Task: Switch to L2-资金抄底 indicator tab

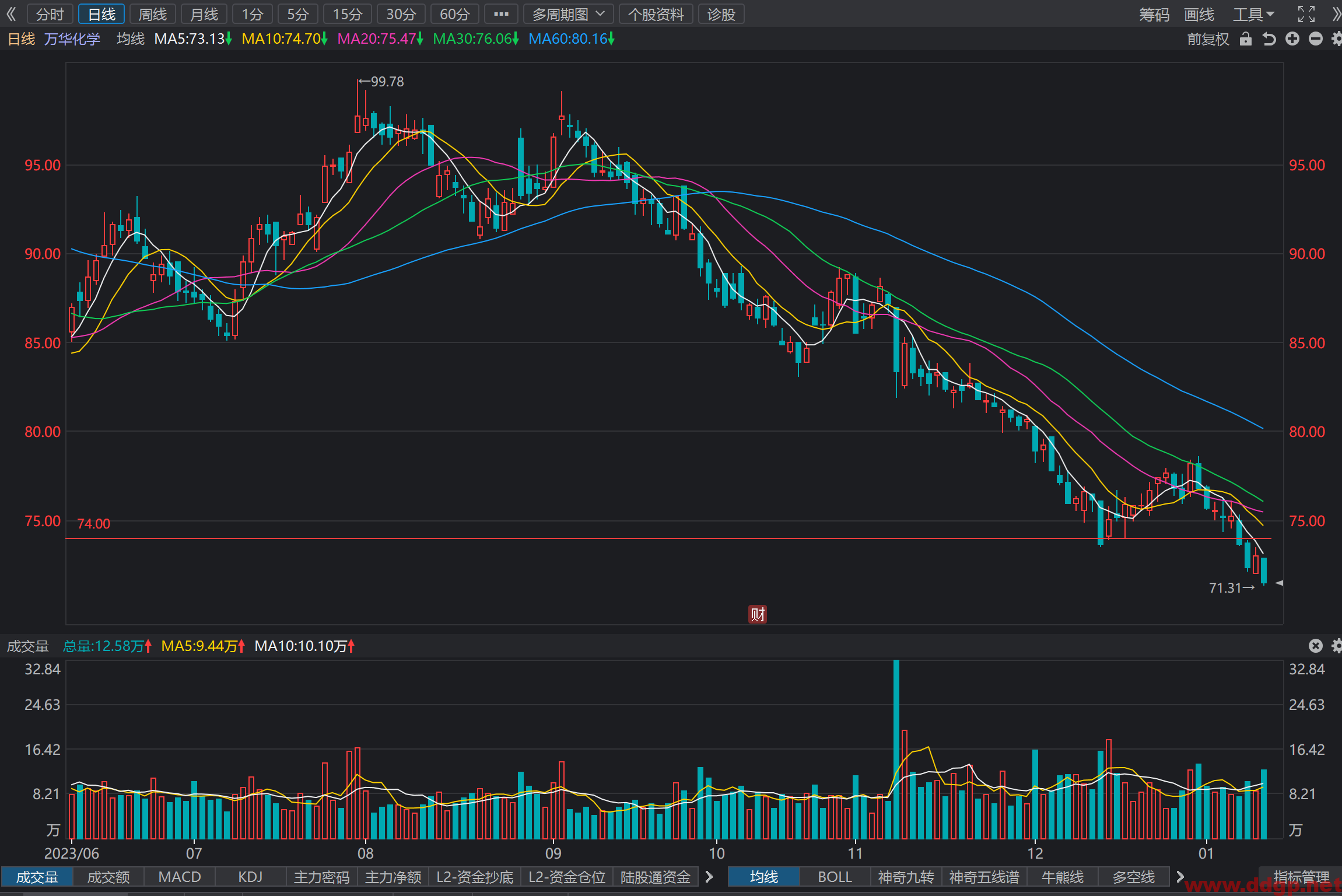Action: (475, 877)
